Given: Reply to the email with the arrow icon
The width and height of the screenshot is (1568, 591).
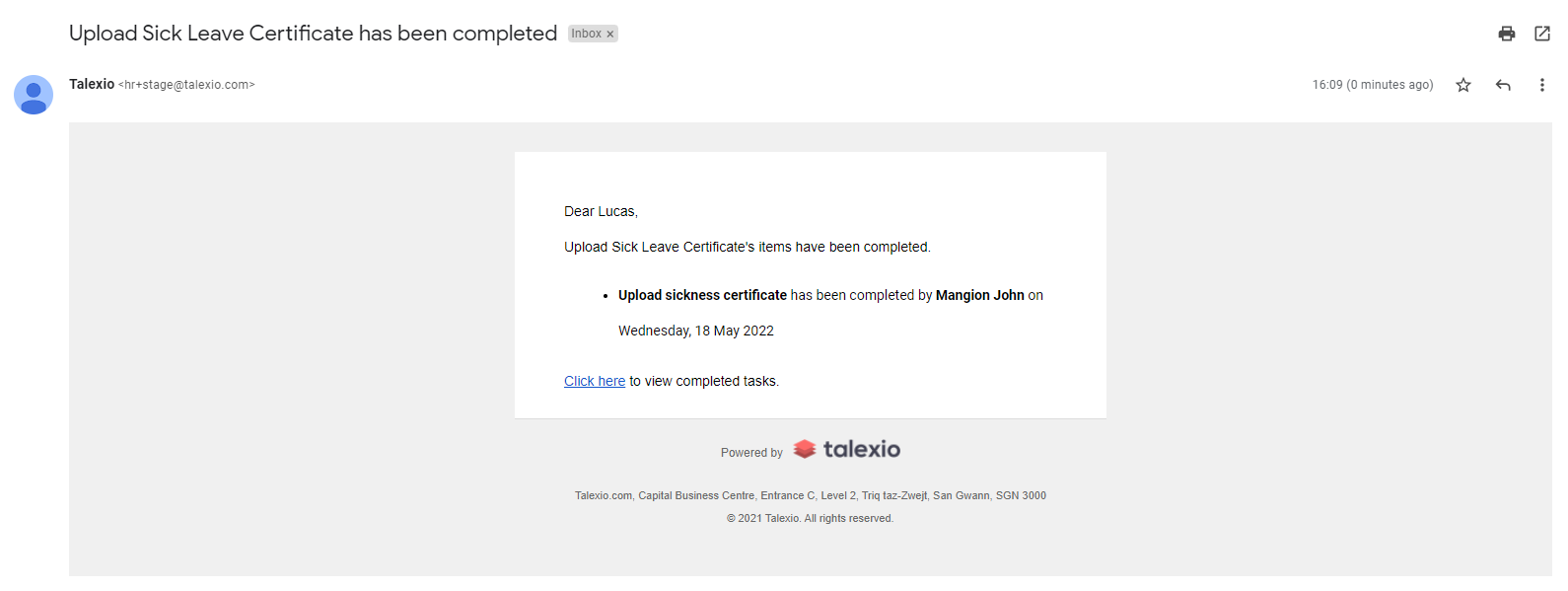Looking at the screenshot, I should 1503,85.
